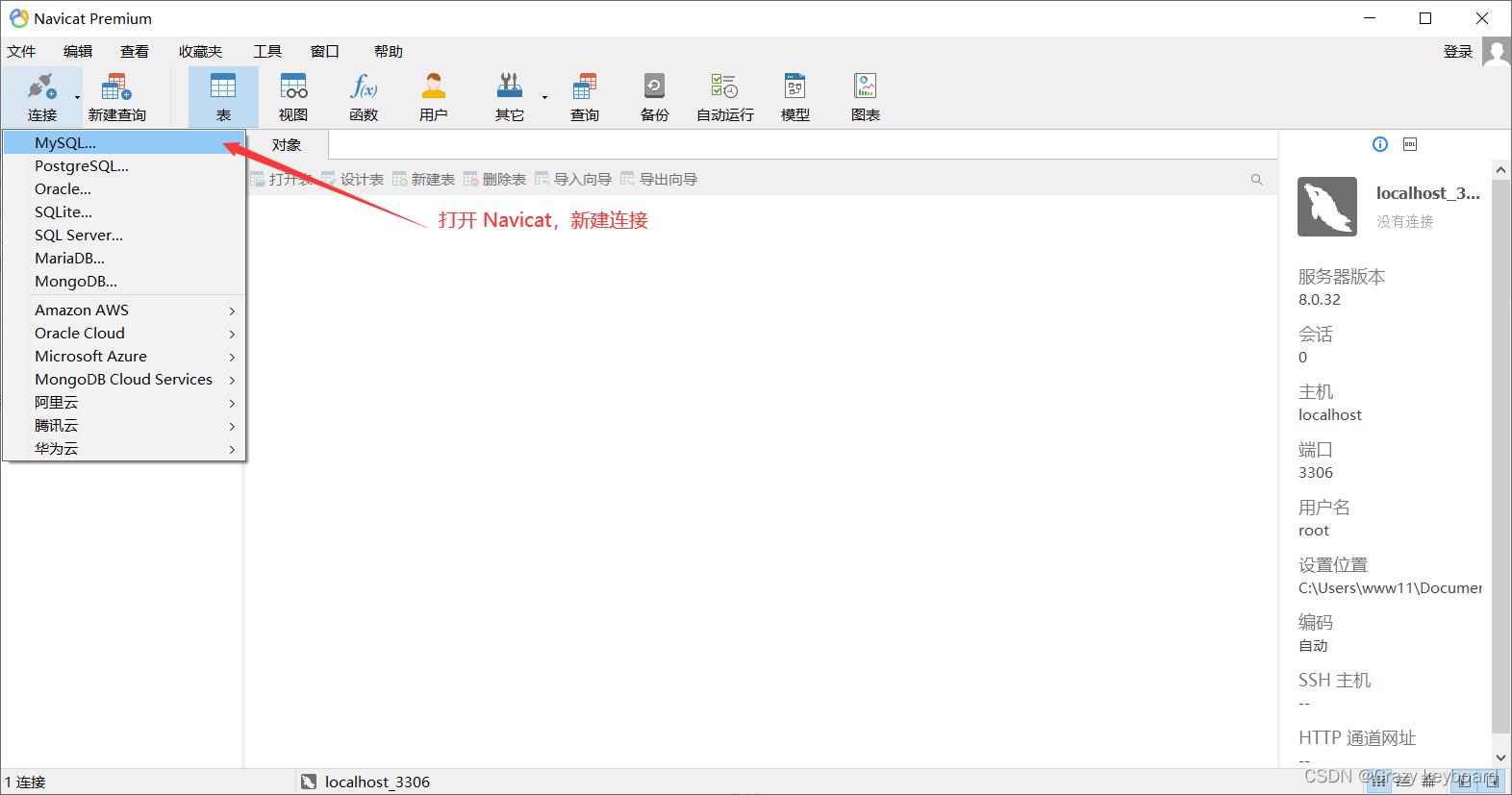Click scroll up arrow of info panel
Image resolution: width=1512 pixels, height=795 pixels.
(1501, 170)
